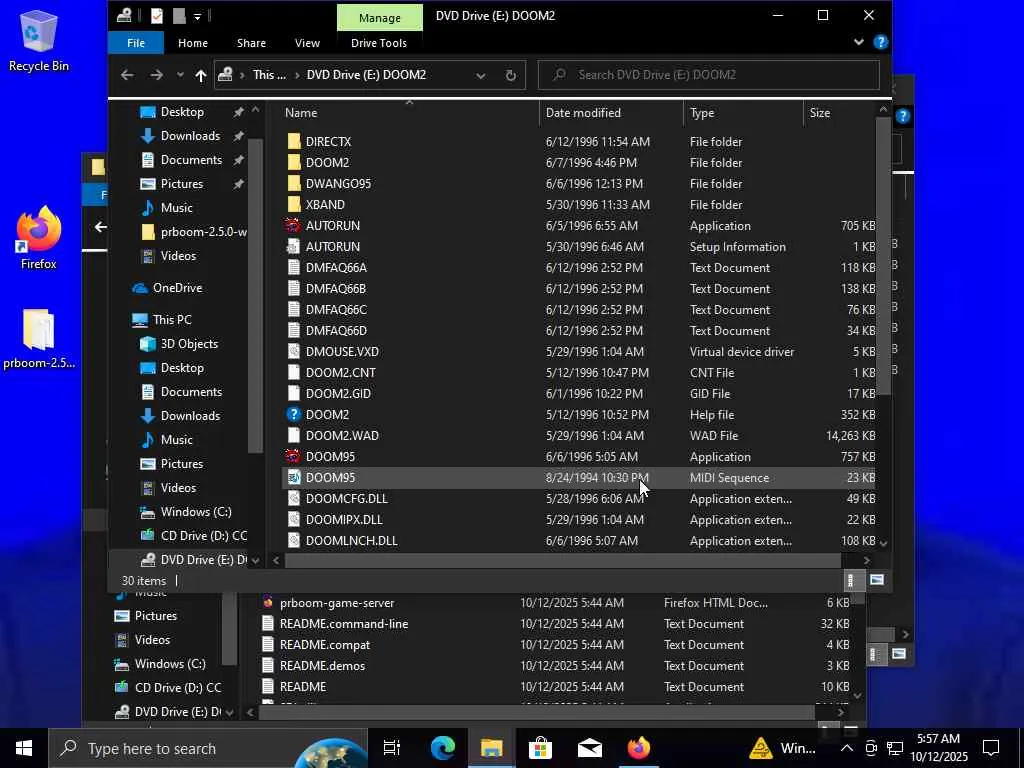Image resolution: width=1024 pixels, height=768 pixels.
Task: Refresh the DVD Drive (E:) DOOM2 location
Action: coord(511,75)
